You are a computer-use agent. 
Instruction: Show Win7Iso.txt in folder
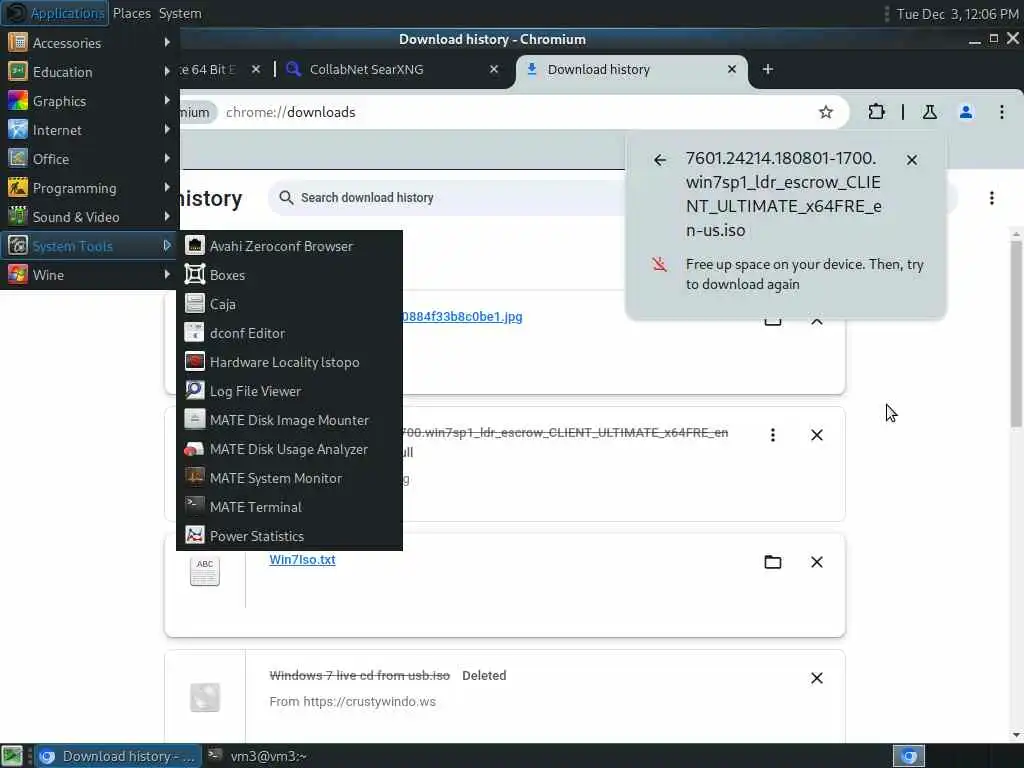(773, 562)
